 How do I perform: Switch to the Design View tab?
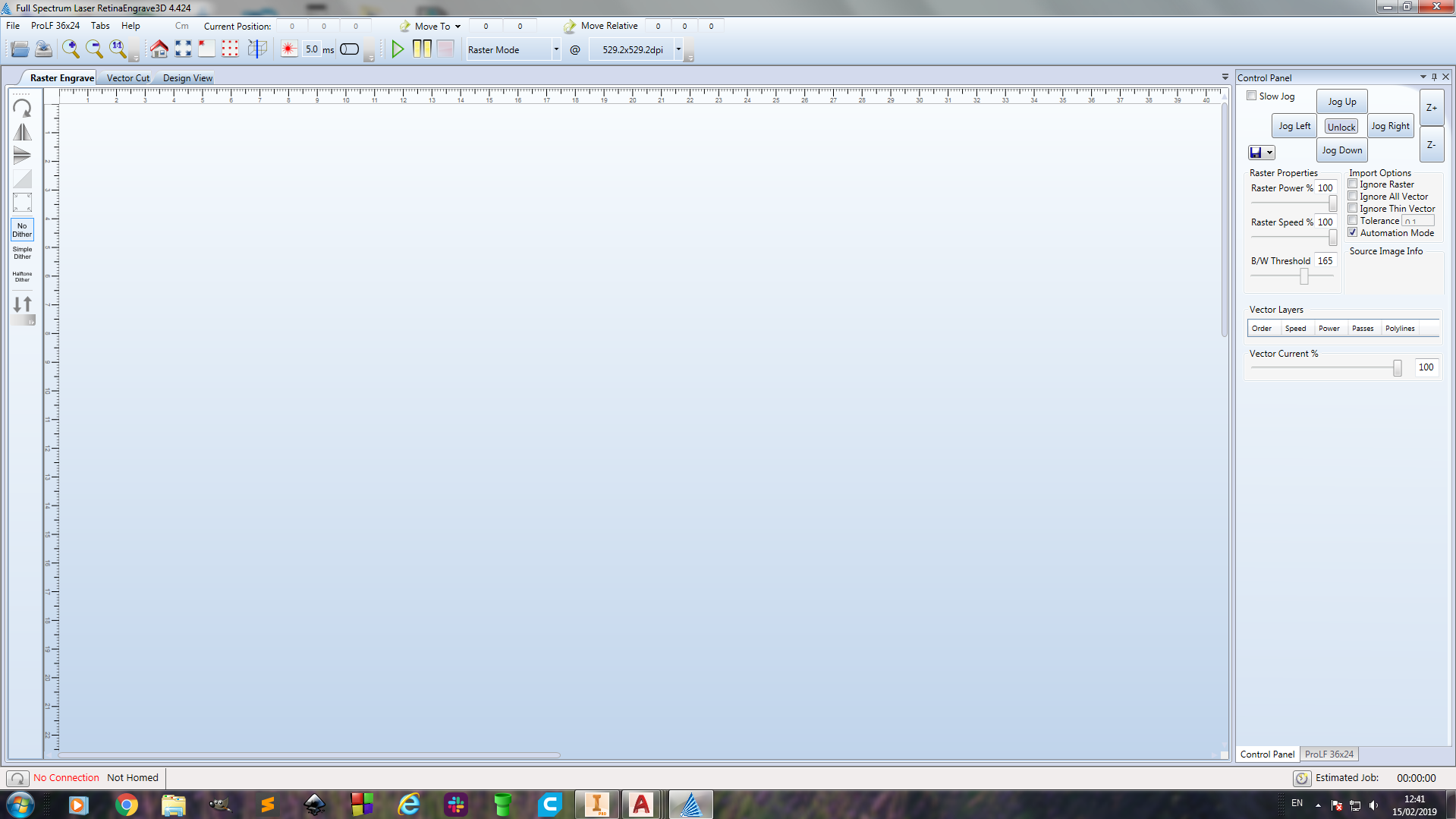[x=187, y=77]
